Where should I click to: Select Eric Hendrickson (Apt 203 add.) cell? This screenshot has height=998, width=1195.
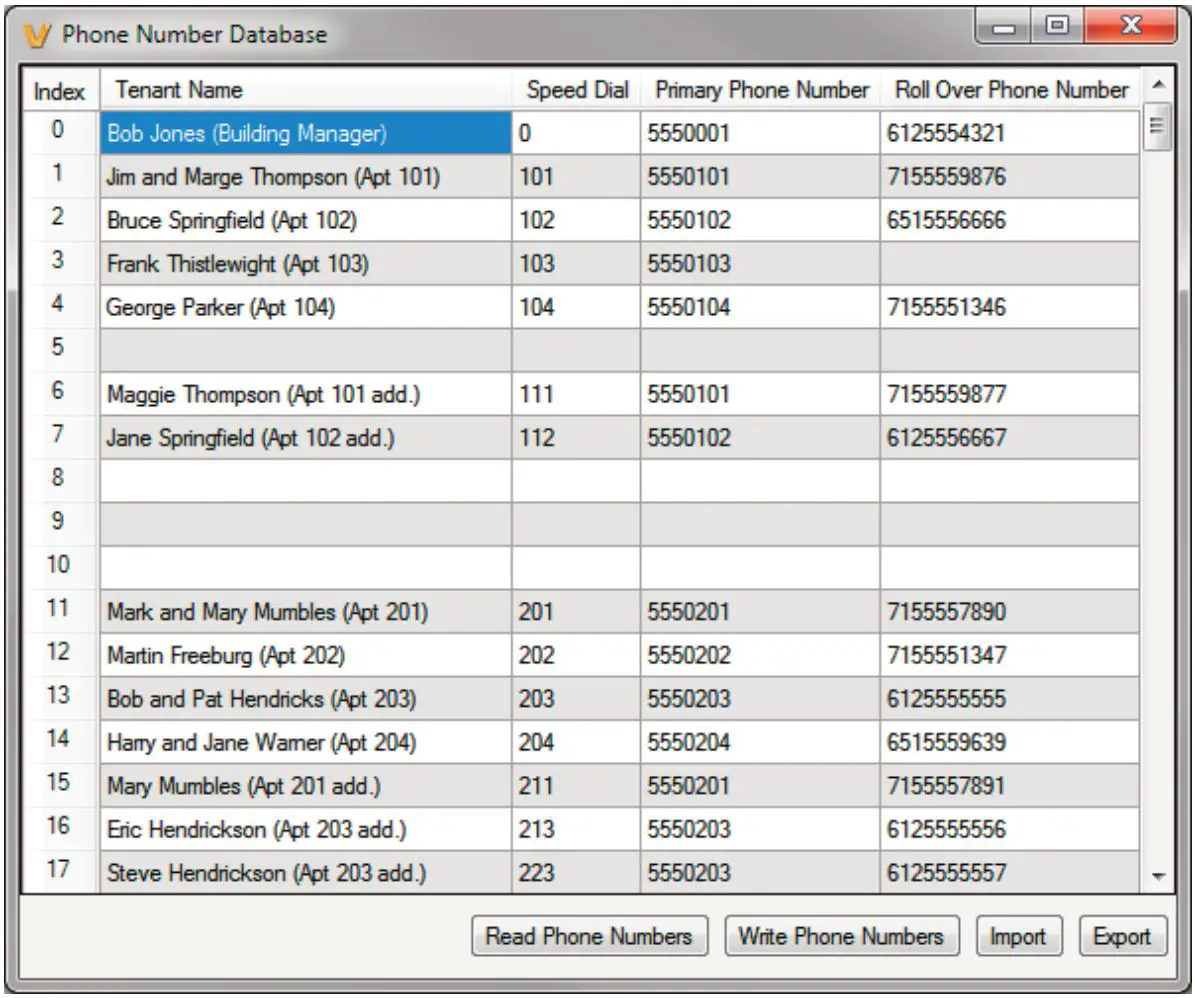click(306, 829)
